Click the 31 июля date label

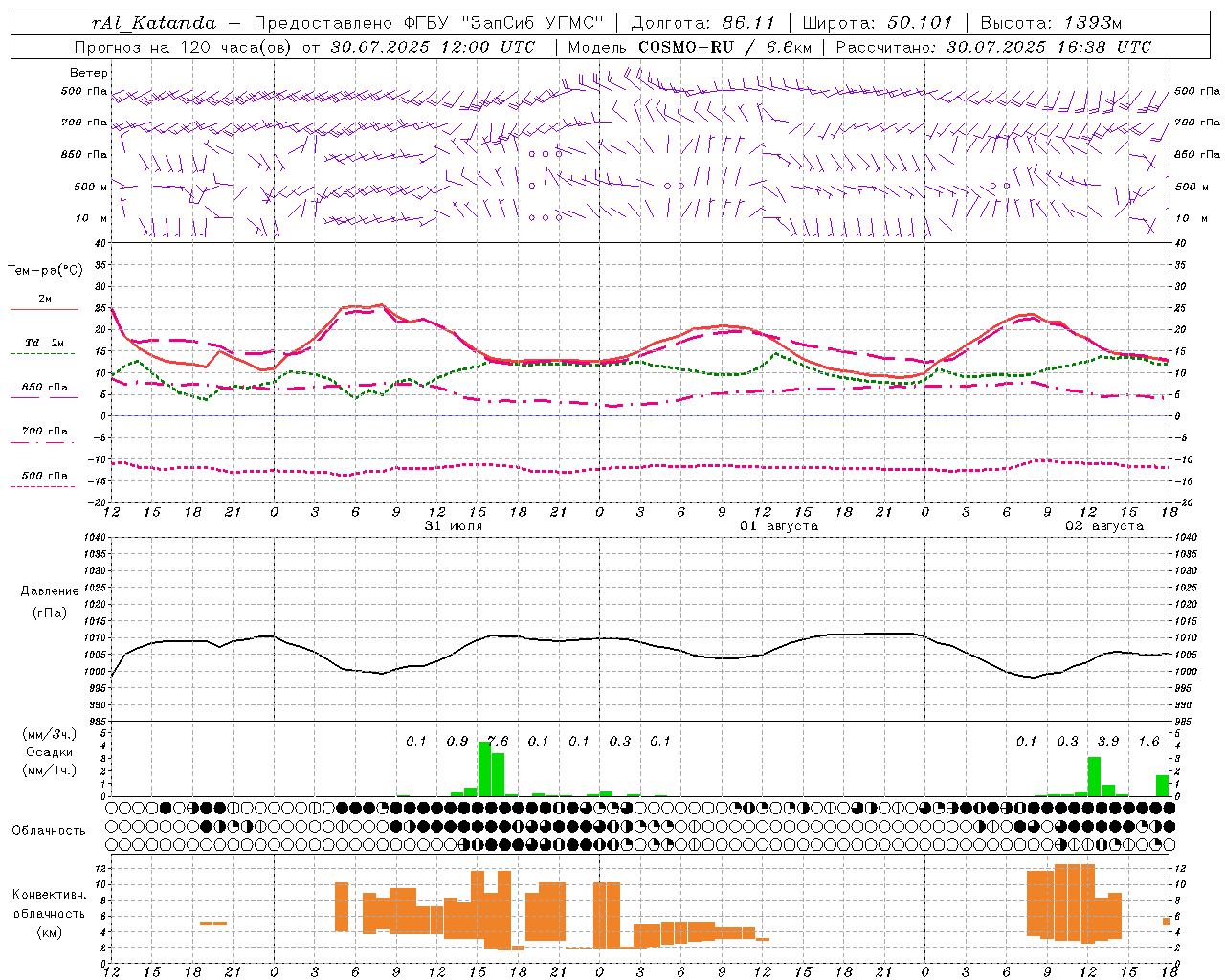454,526
